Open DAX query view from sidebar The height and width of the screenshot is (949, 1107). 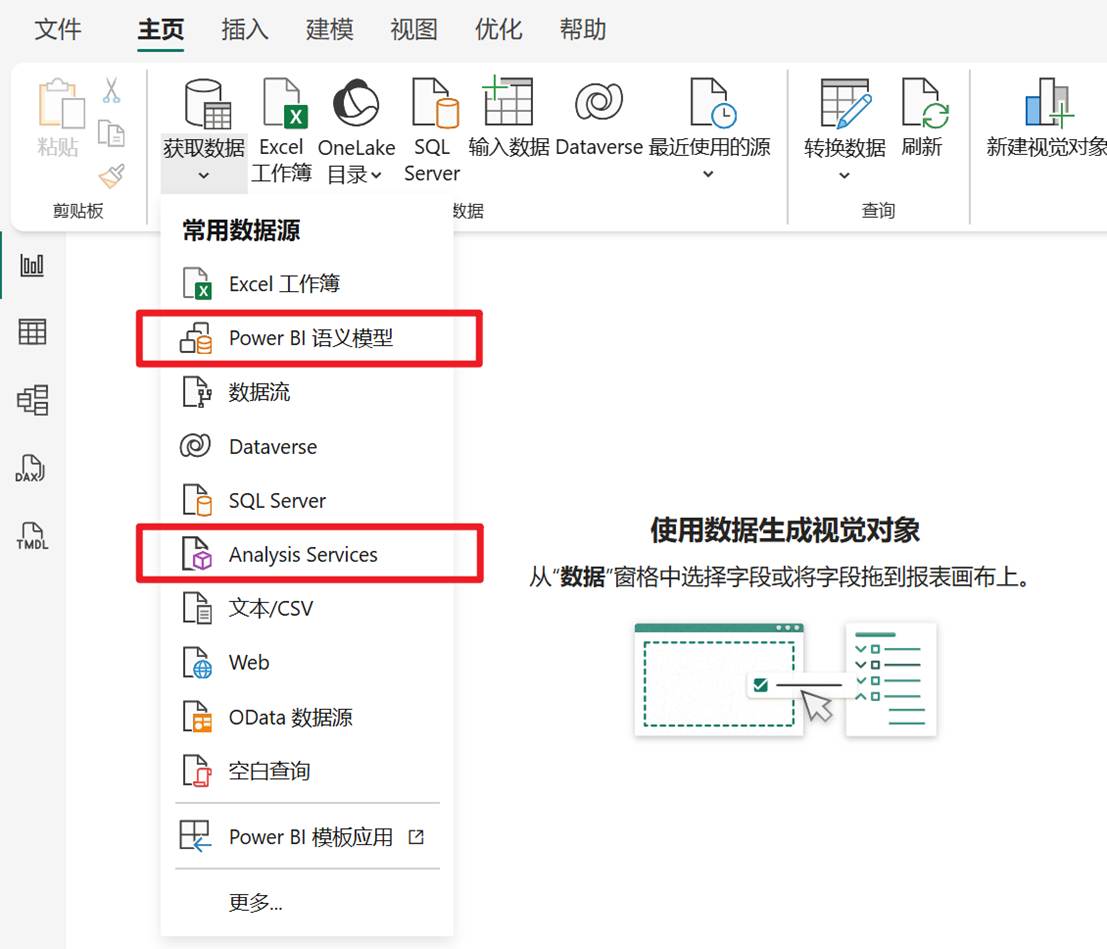[x=30, y=468]
